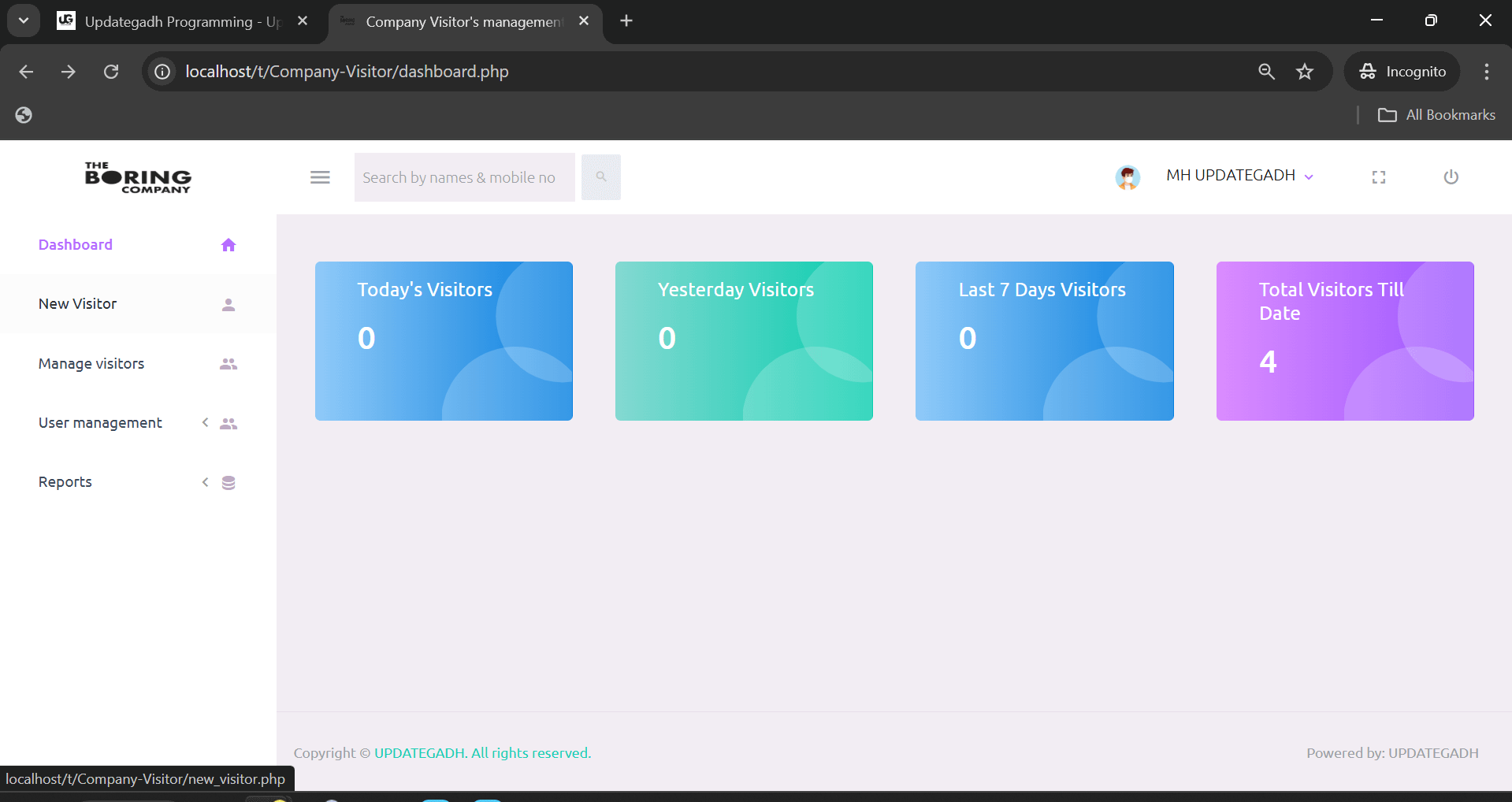Click the Total Visitors Till Date card
Screen dimensions: 1512x802
tap(1344, 340)
